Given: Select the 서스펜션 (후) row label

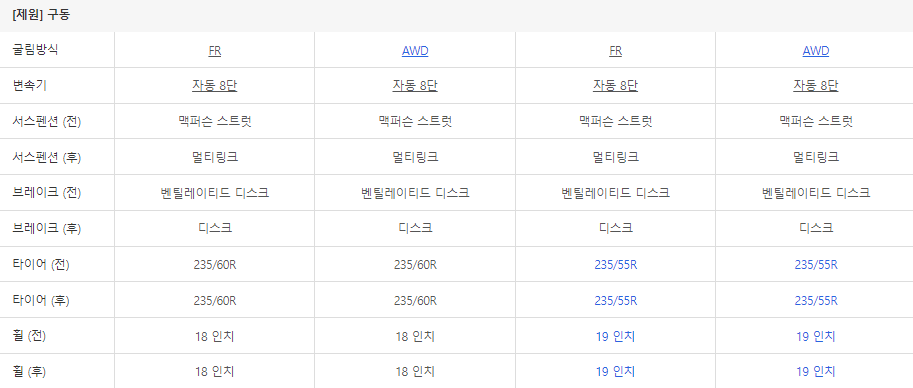Looking at the screenshot, I should [47, 157].
